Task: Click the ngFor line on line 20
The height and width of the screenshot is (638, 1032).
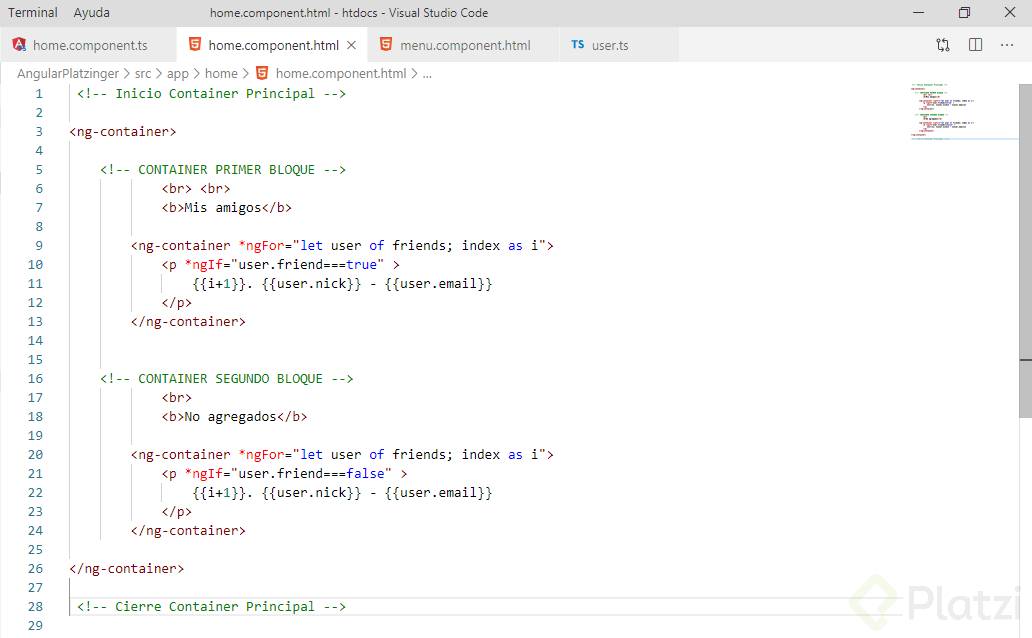Action: click(342, 454)
